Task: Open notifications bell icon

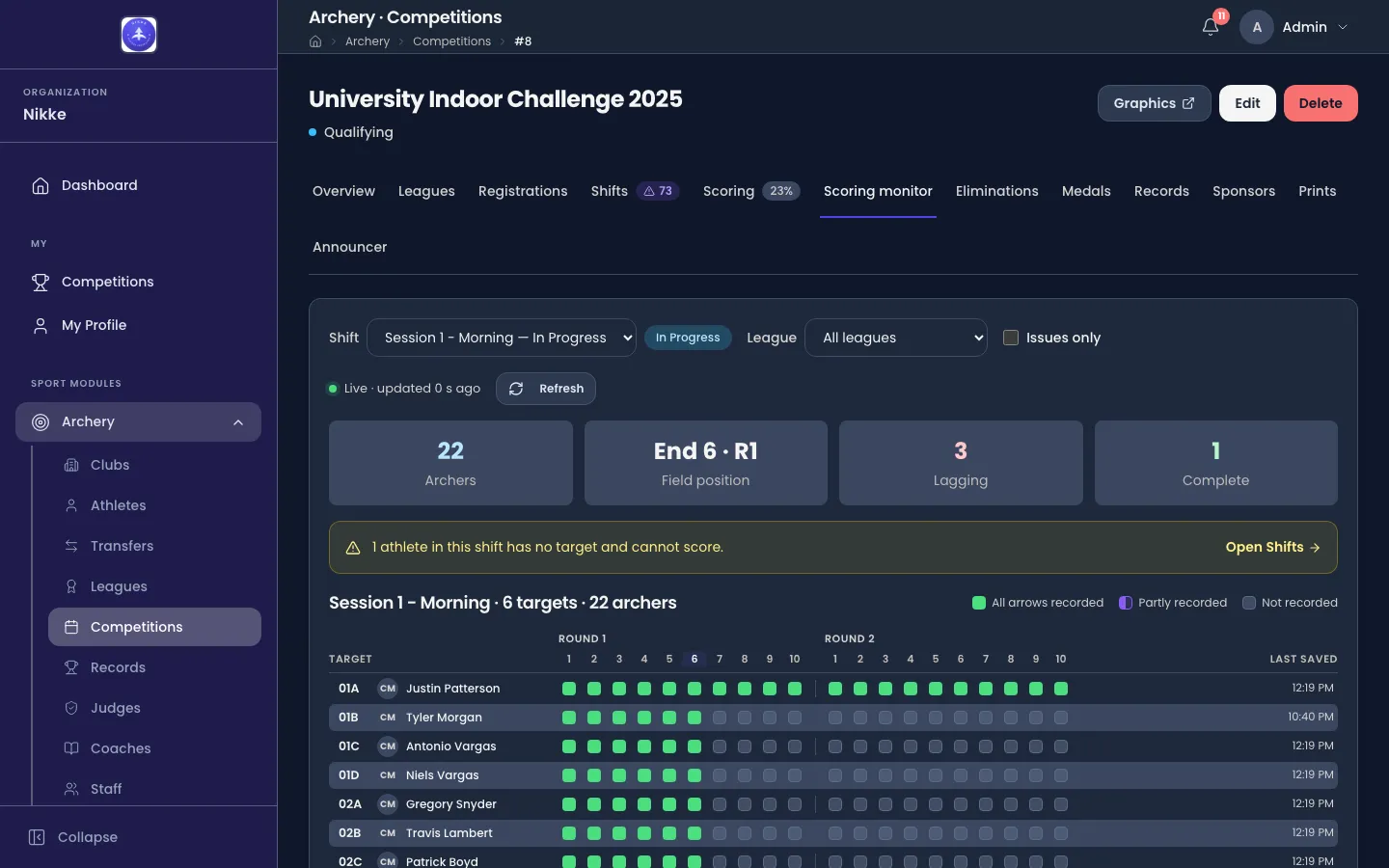Action: pos(1211,27)
